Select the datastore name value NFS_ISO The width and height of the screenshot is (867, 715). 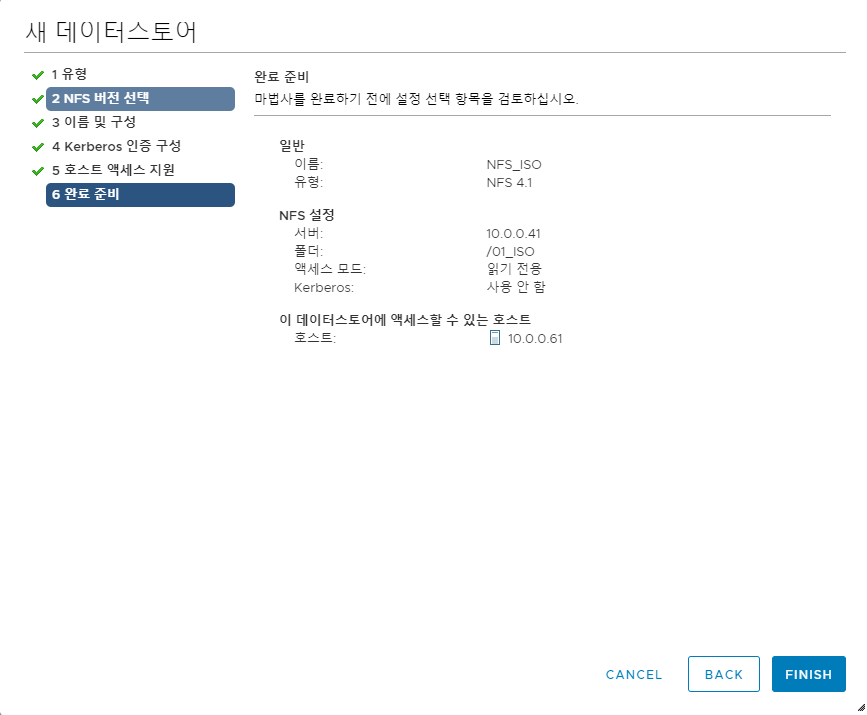pos(514,165)
